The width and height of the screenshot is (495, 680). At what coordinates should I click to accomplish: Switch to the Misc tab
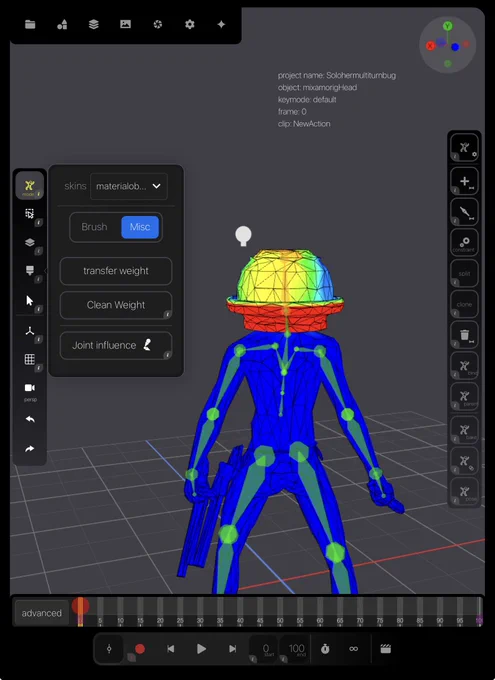[x=140, y=227]
